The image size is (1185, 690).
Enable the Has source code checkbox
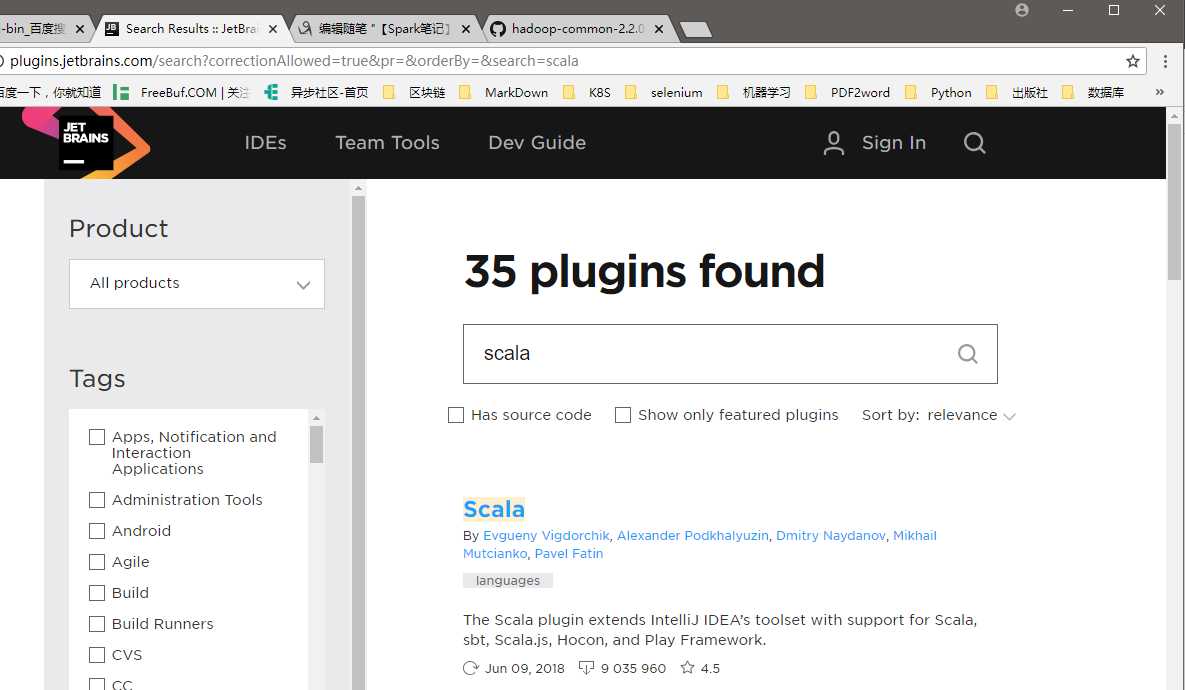456,415
